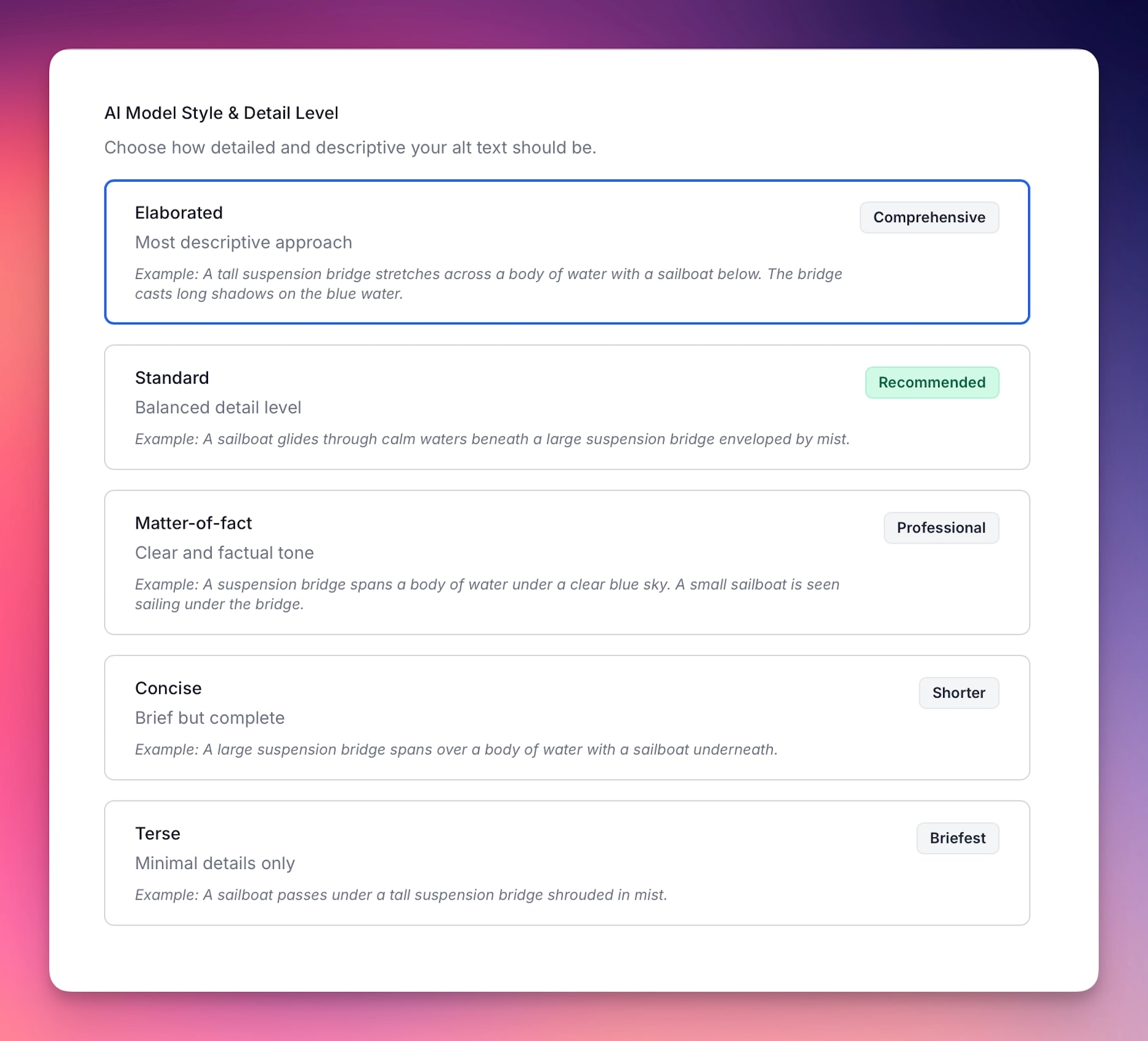This screenshot has width=1148, height=1041.
Task: Click the example 'A sailboat glides through calm waters'
Action: point(492,439)
